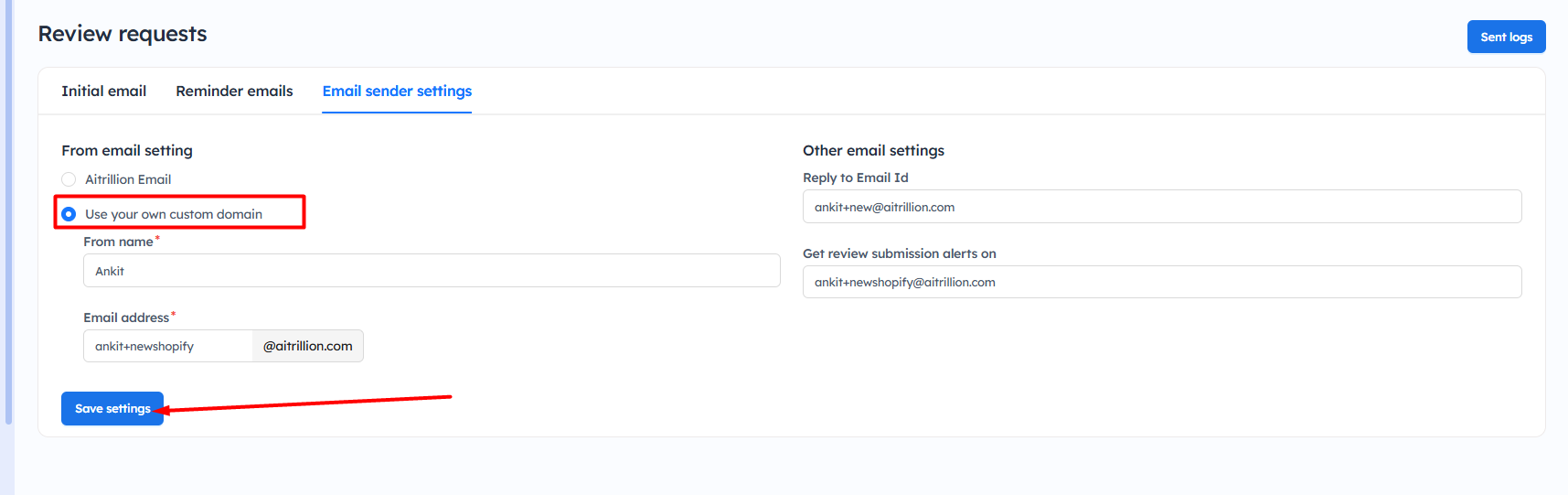The width and height of the screenshot is (1568, 495).
Task: Click the vertical scrollbar on the left edge
Action: pos(8,210)
